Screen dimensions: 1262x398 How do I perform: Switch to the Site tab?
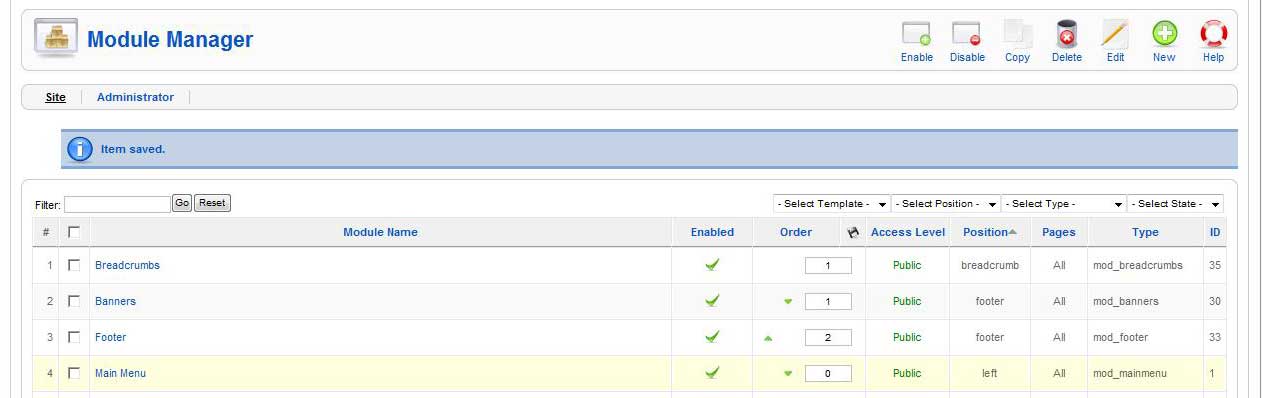(56, 97)
